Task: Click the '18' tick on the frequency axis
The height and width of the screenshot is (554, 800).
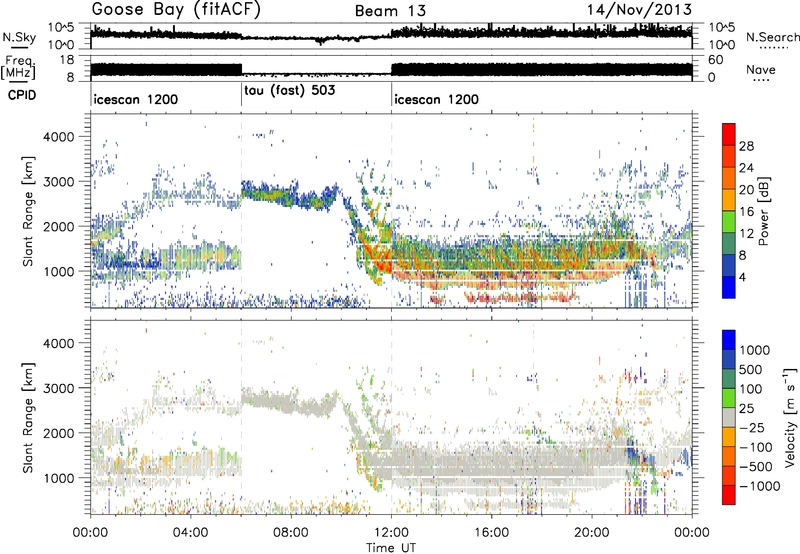Action: click(67, 60)
